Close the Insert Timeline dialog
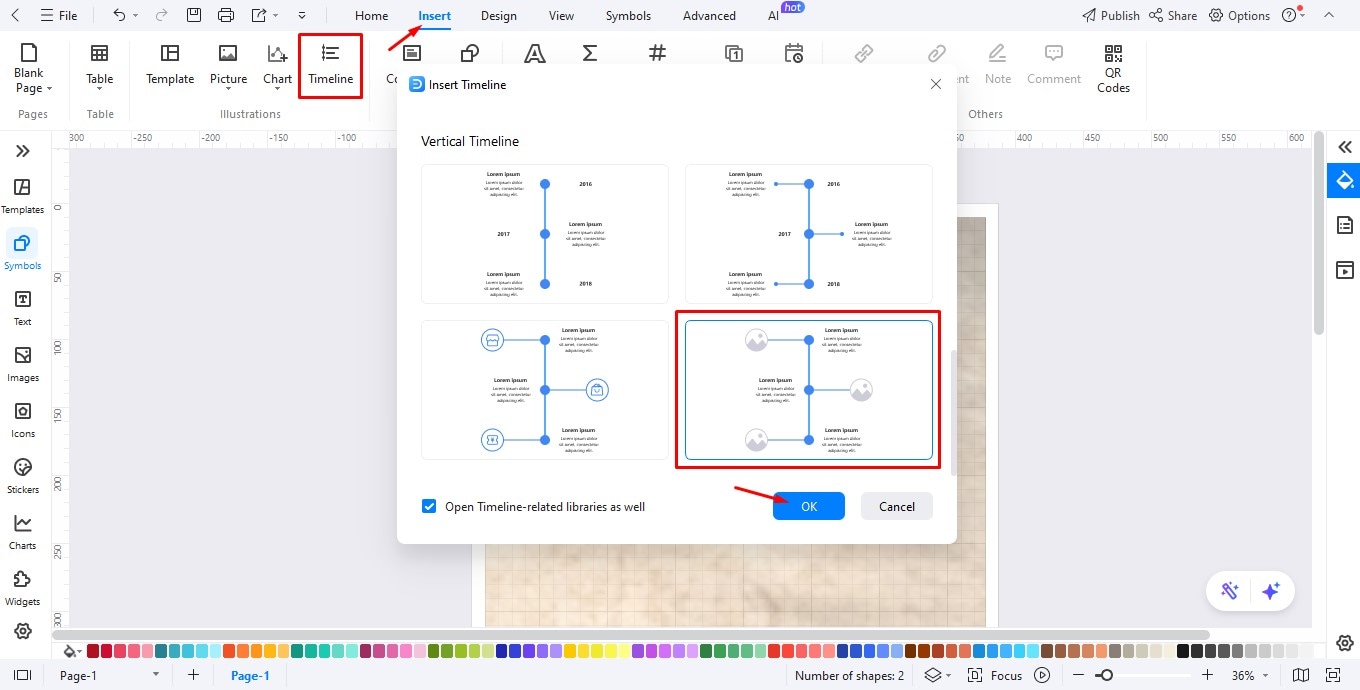 (x=936, y=84)
